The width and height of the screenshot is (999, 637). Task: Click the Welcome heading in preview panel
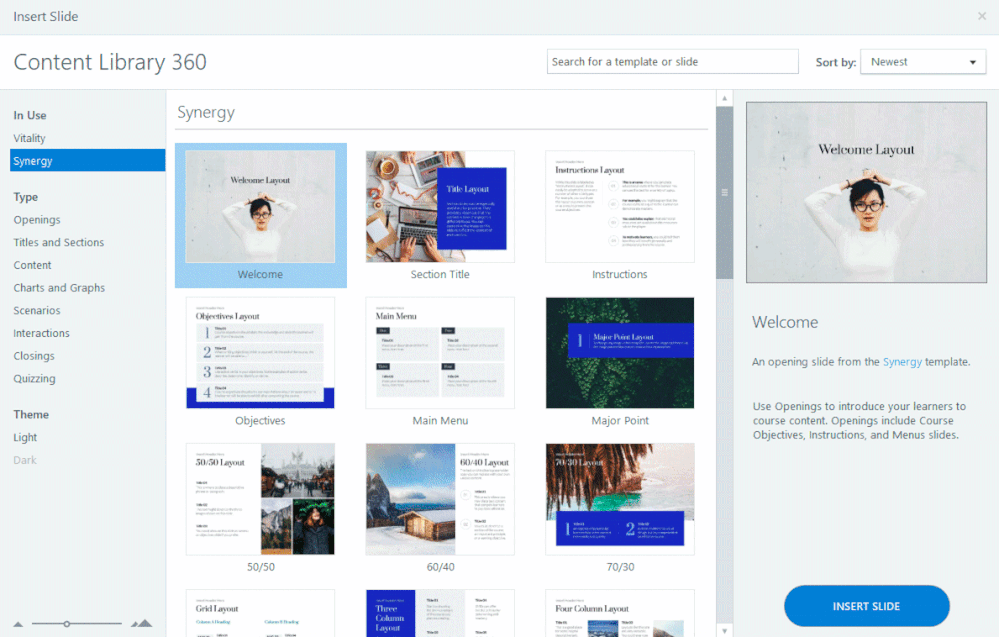785,322
